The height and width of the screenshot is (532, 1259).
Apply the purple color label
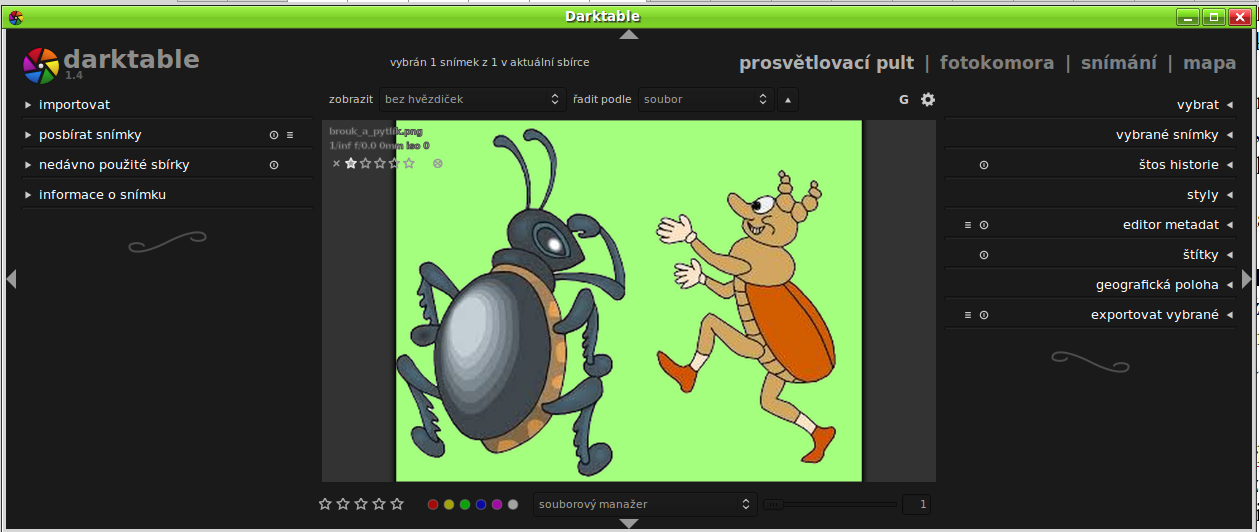coord(497,505)
